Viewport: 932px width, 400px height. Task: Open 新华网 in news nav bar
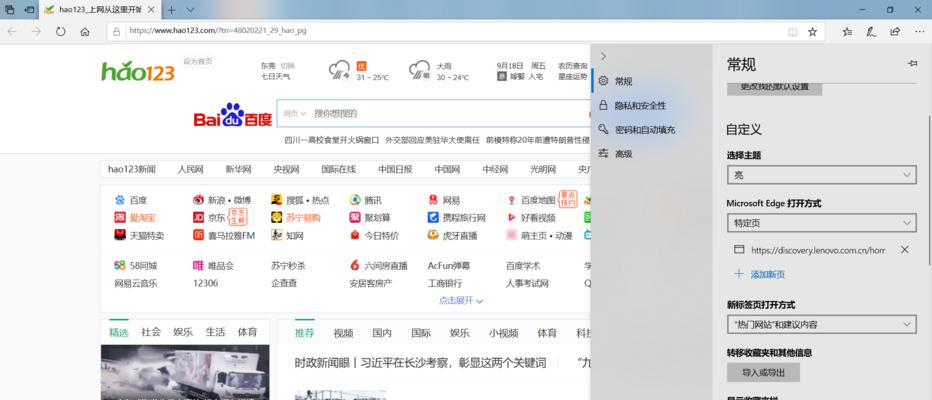(x=238, y=169)
